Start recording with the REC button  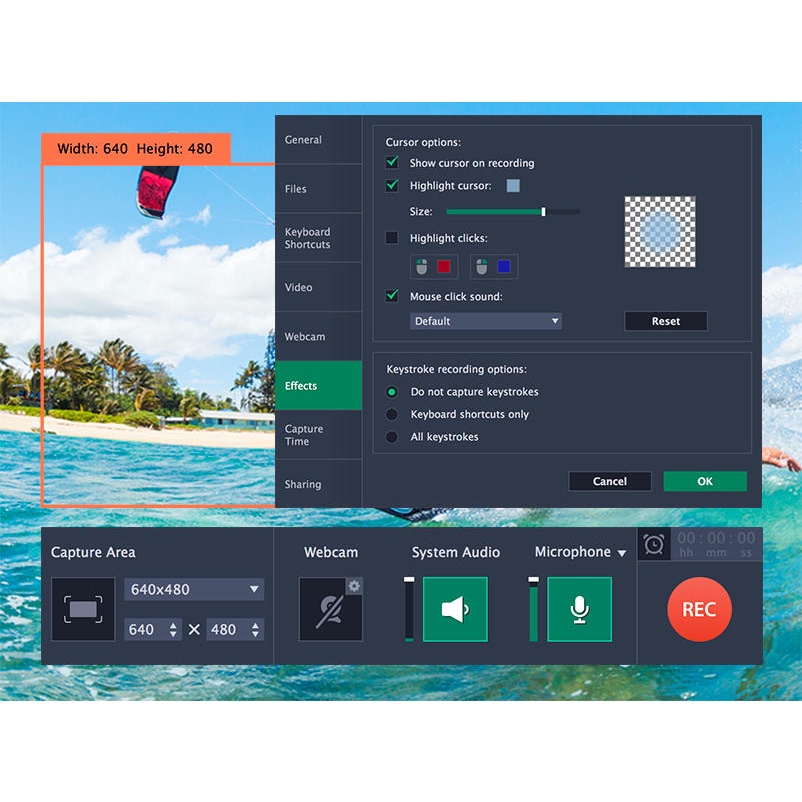click(x=699, y=609)
